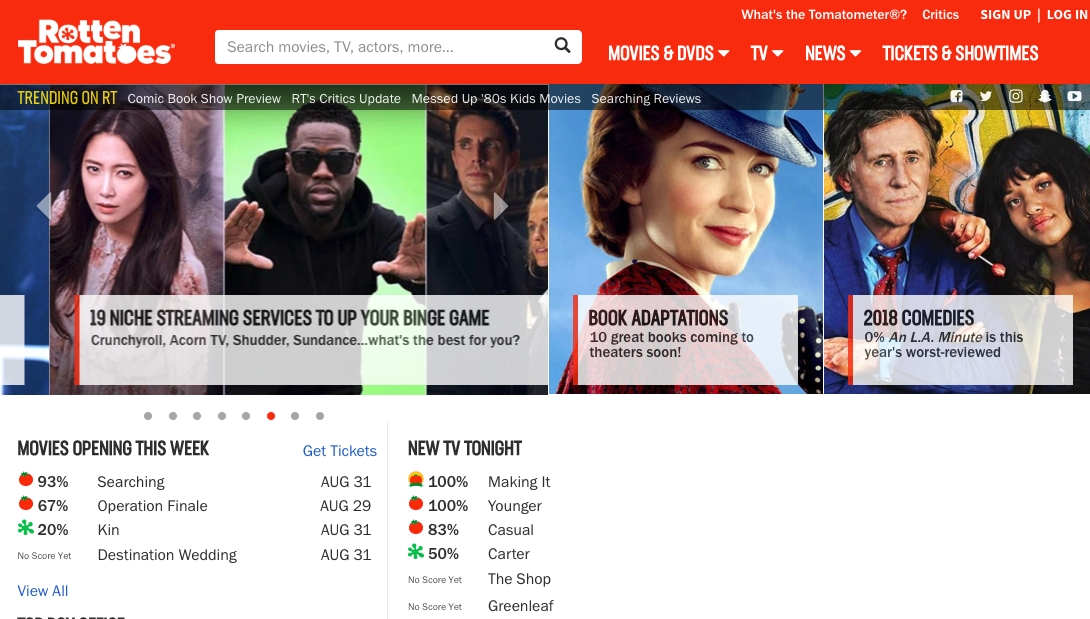Open the Facebook social icon

click(x=957, y=96)
